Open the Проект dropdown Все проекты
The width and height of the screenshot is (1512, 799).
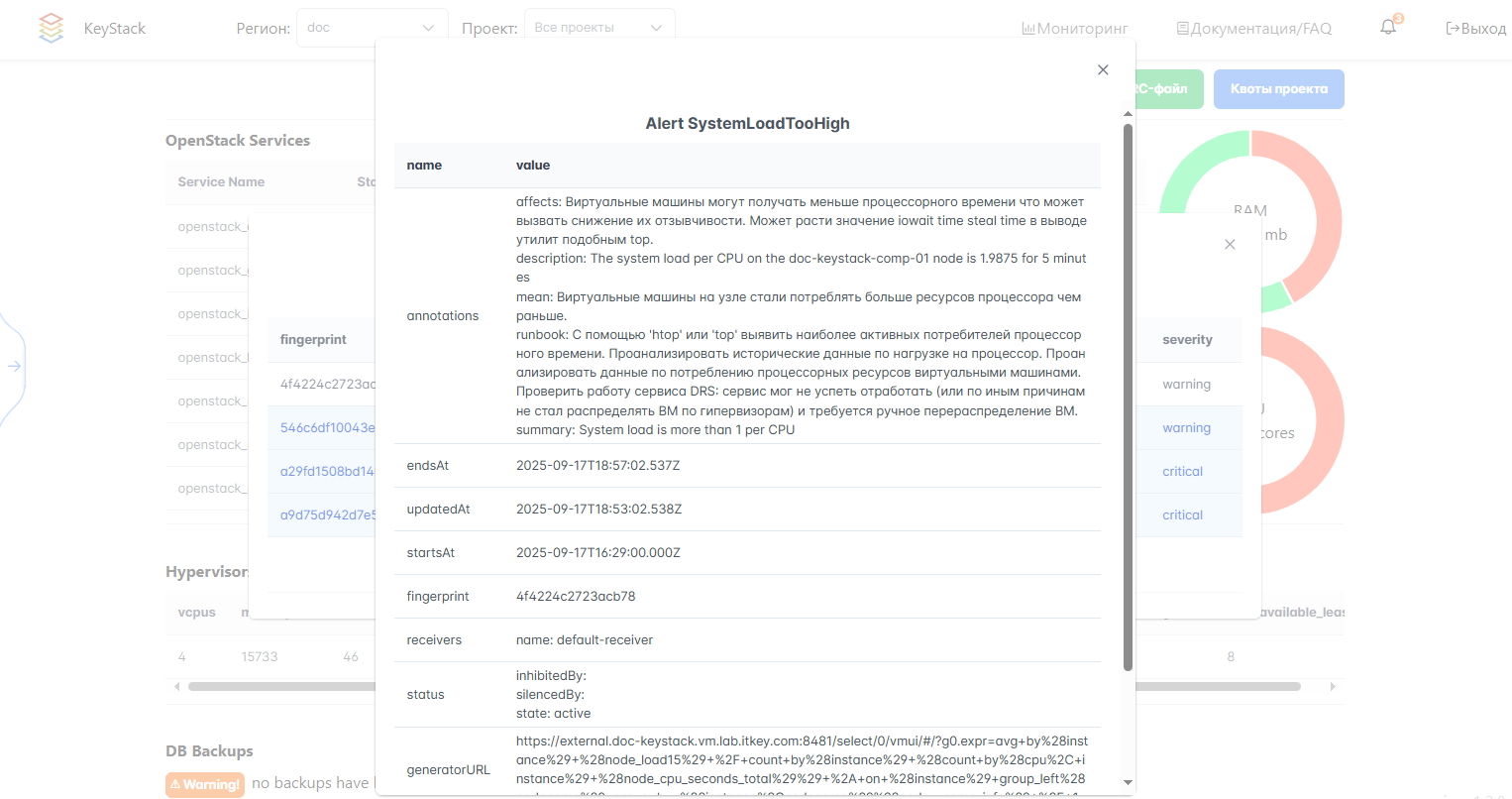[599, 28]
